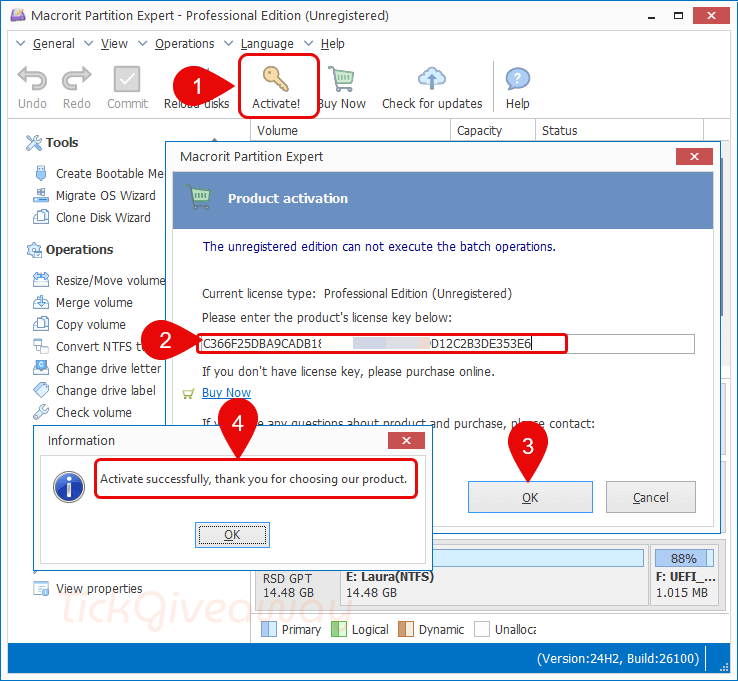The height and width of the screenshot is (681, 738).
Task: Click Change drive letter icon
Action: (41, 368)
